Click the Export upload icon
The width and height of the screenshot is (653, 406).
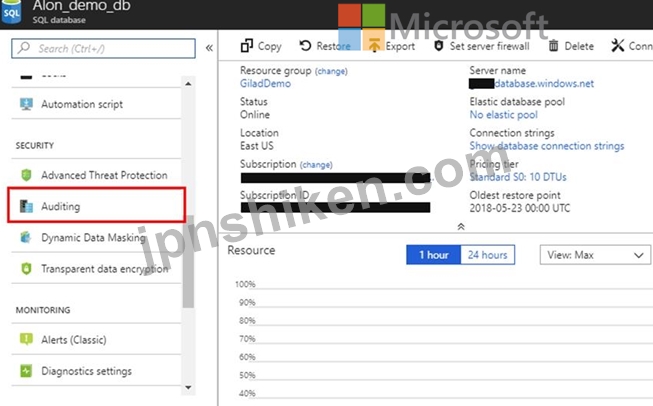[374, 45]
